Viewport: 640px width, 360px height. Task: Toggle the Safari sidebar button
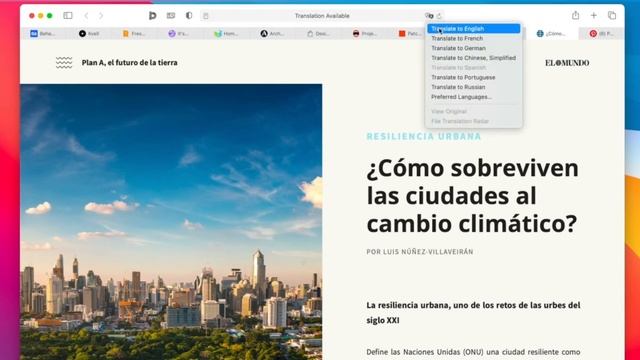[x=68, y=16]
